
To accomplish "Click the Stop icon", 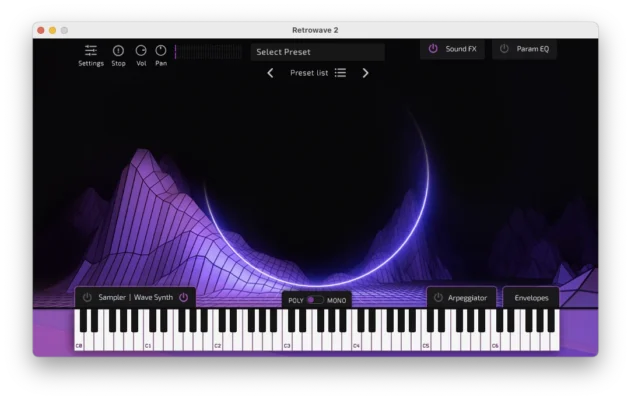I will (118, 51).
